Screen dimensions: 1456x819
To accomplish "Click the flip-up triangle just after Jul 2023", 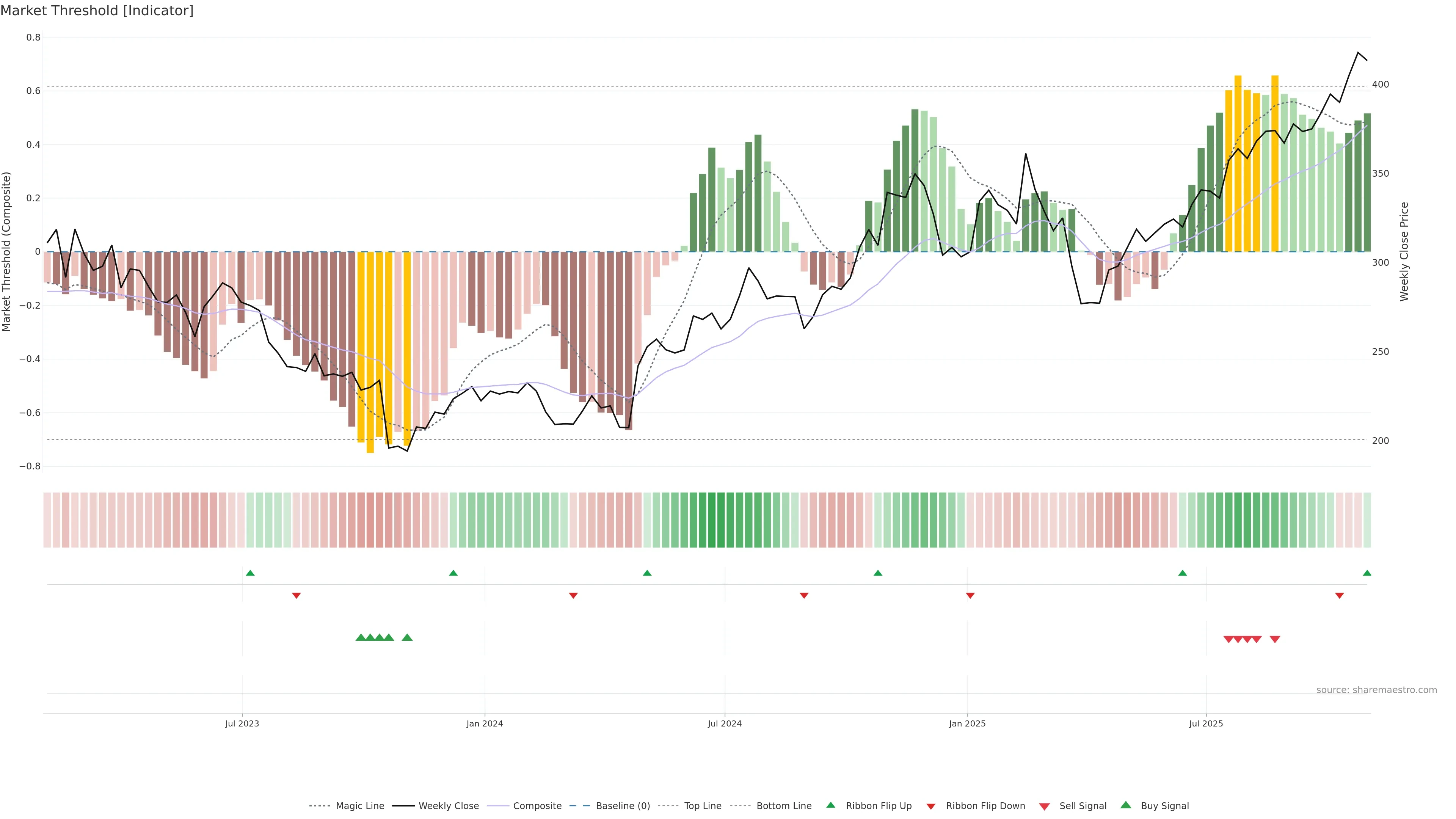I will [250, 573].
